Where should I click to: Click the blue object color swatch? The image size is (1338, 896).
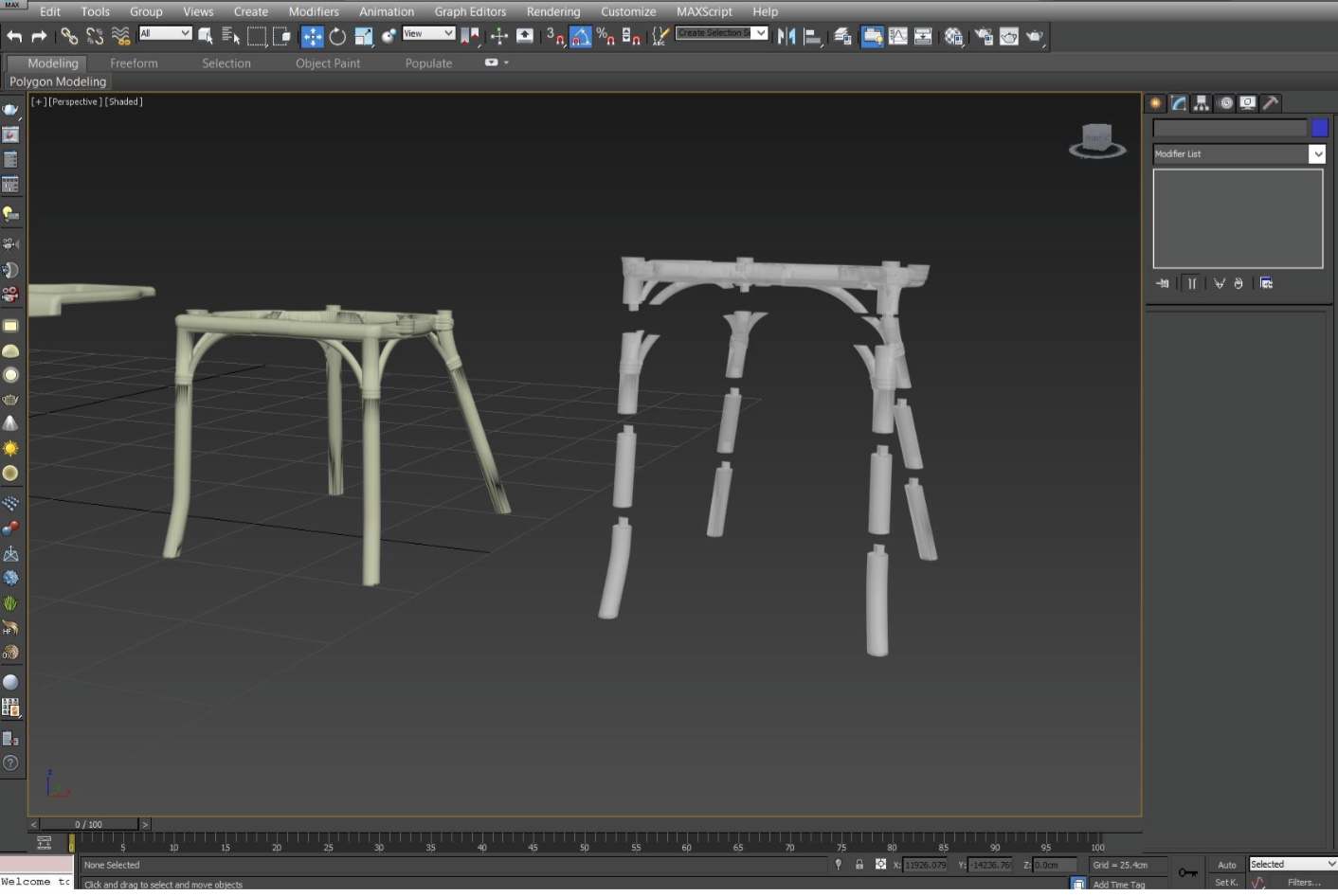(1320, 128)
